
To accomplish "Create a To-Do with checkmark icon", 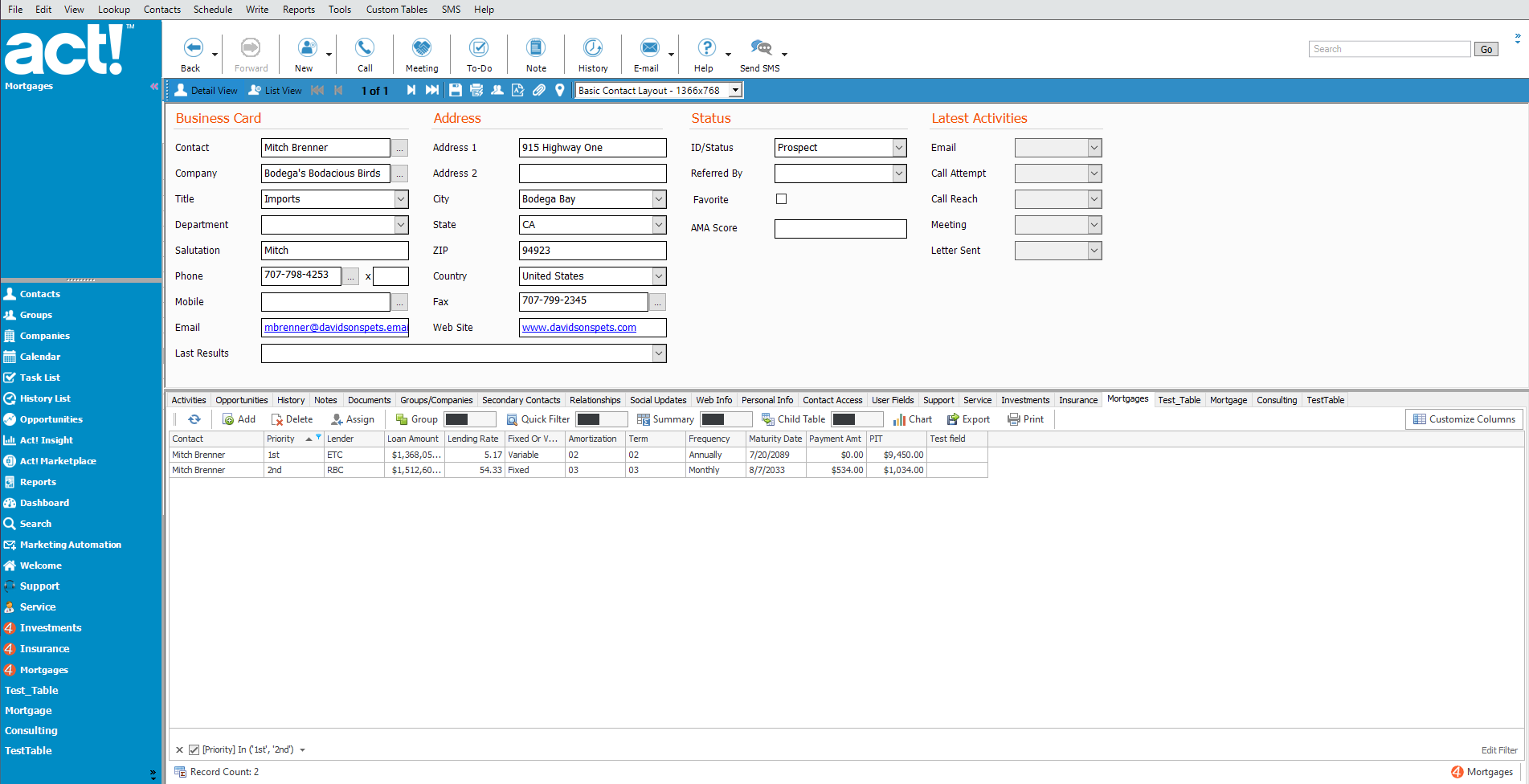I will [x=479, y=48].
